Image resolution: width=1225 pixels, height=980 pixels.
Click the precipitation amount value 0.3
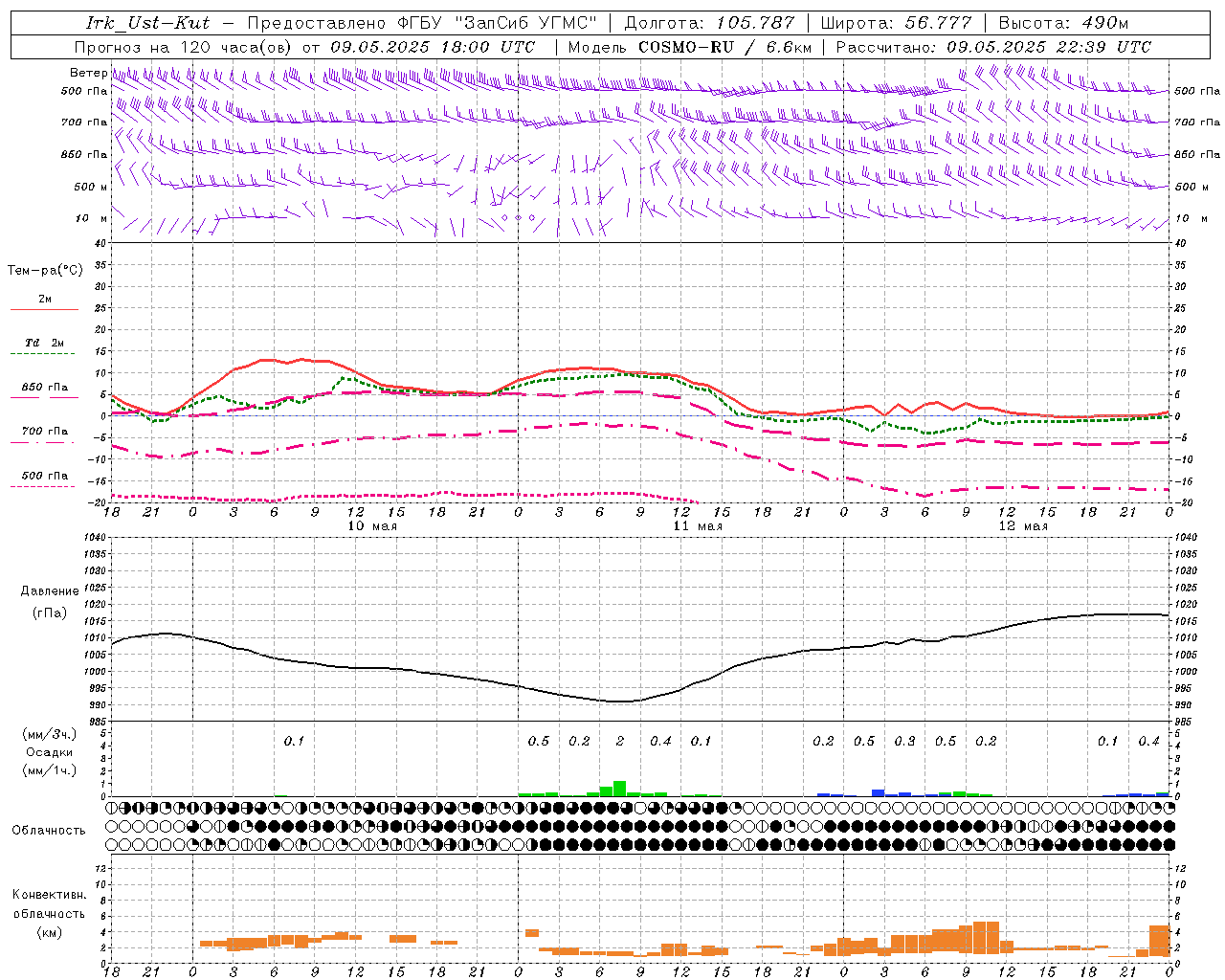904,742
